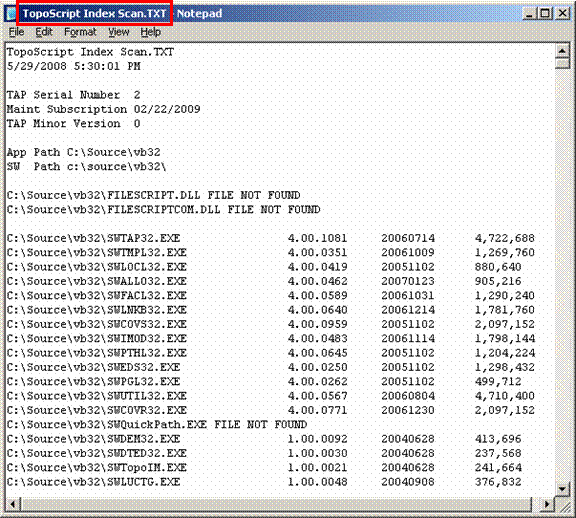Screen dimensions: 576x518
Task: Click version number 4.00.0351
Action: point(317,252)
